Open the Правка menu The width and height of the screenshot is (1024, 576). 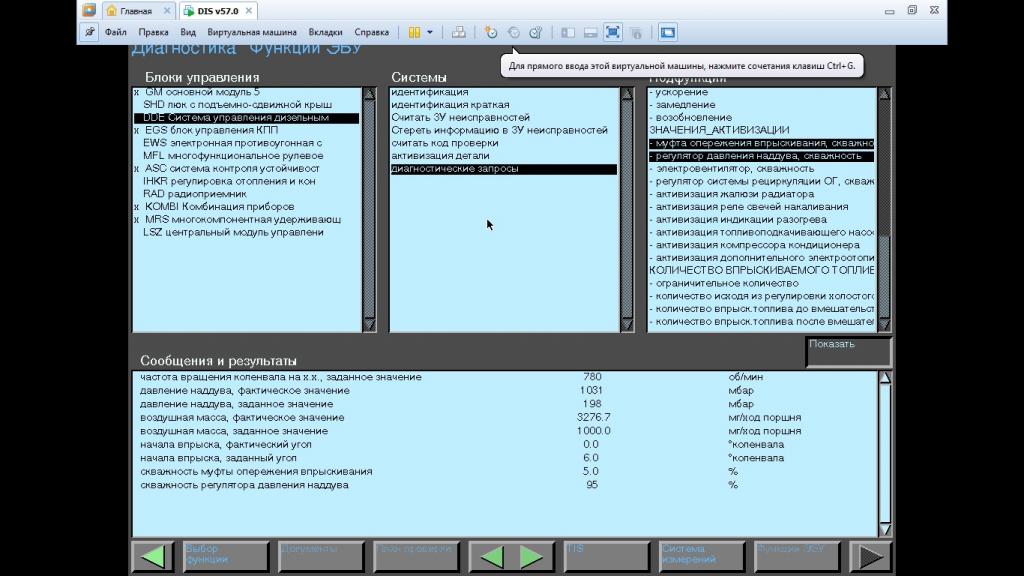click(153, 32)
